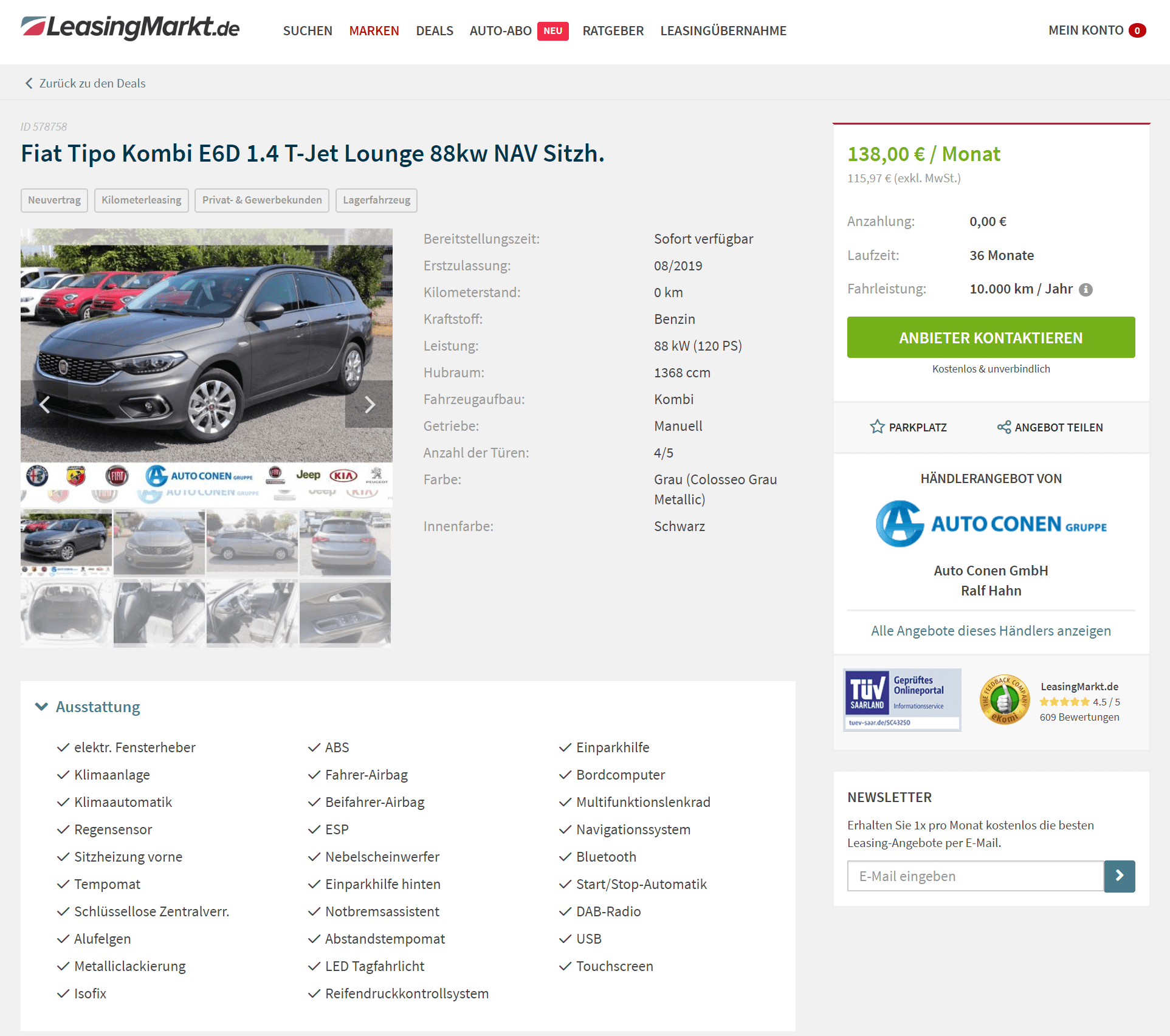Click the E-Mail eingeben field
The height and width of the screenshot is (1036, 1170).
976,876
